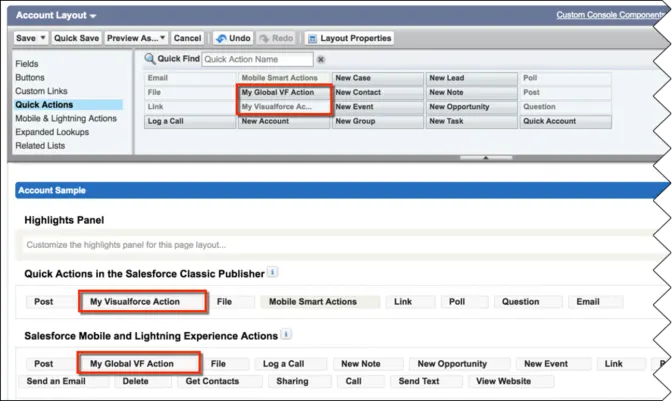Select Related Lists in the sidebar
Viewport: 672px width, 401px height.
(40, 146)
